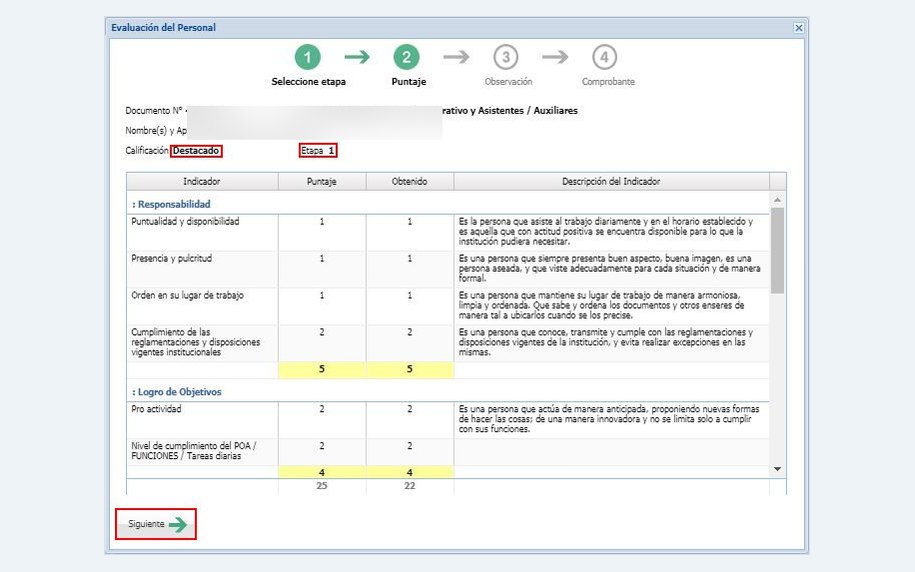This screenshot has height=572, width=915.
Task: Click the Evaluación del Personal title
Action: (x=163, y=27)
